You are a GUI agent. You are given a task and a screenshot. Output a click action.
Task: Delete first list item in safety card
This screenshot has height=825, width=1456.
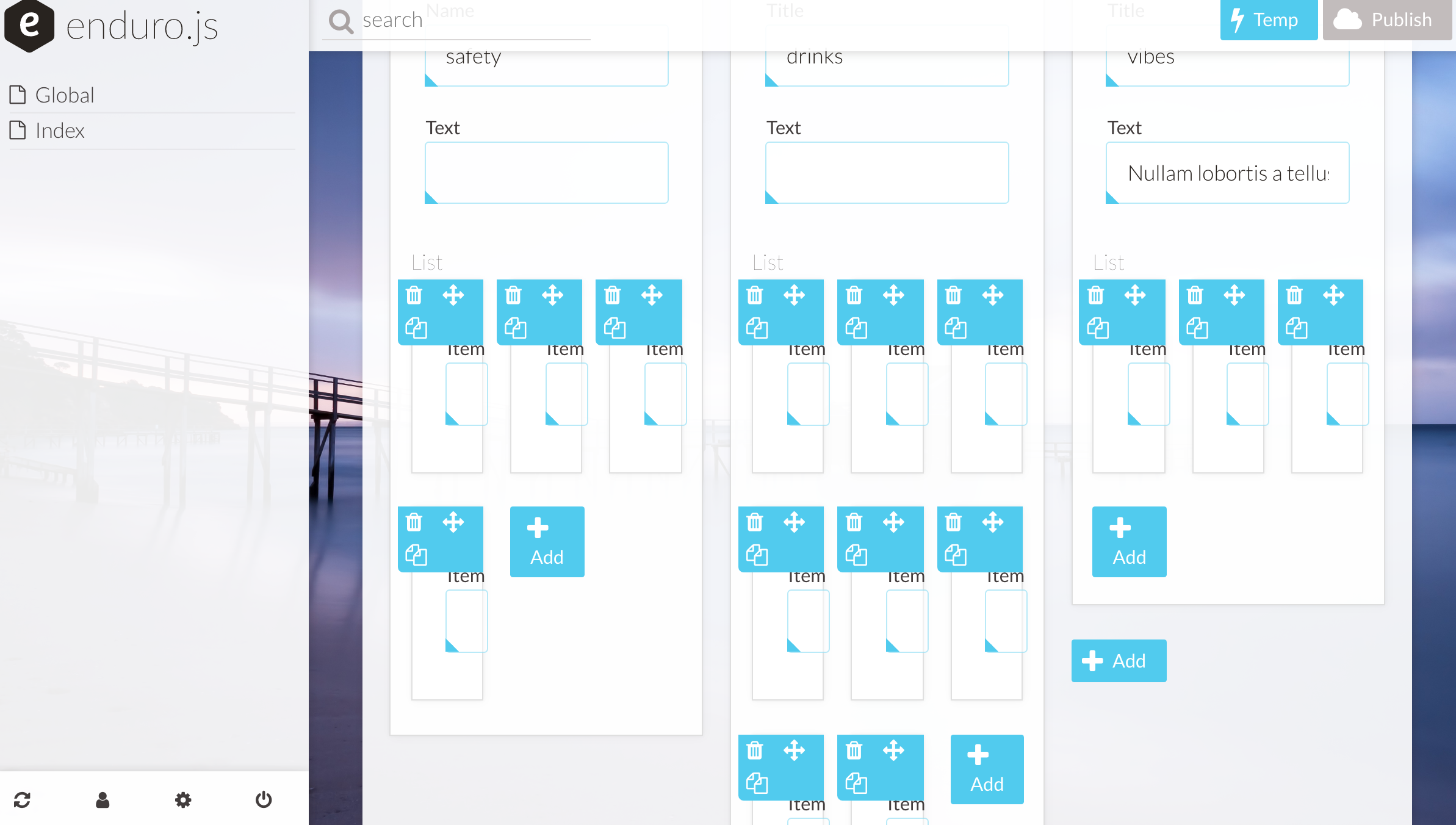click(414, 295)
